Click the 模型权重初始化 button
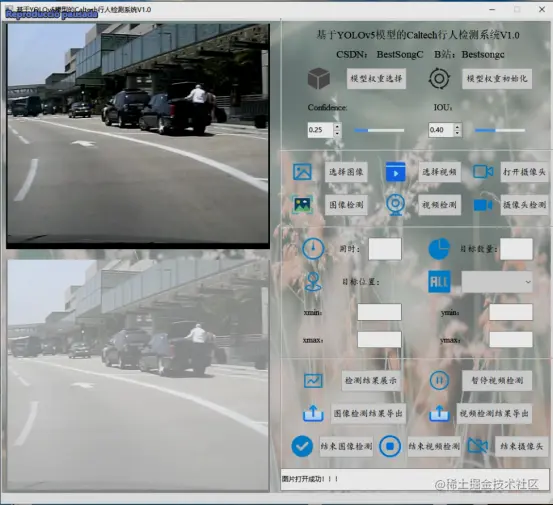Image resolution: width=553 pixels, height=505 pixels. click(x=497, y=79)
